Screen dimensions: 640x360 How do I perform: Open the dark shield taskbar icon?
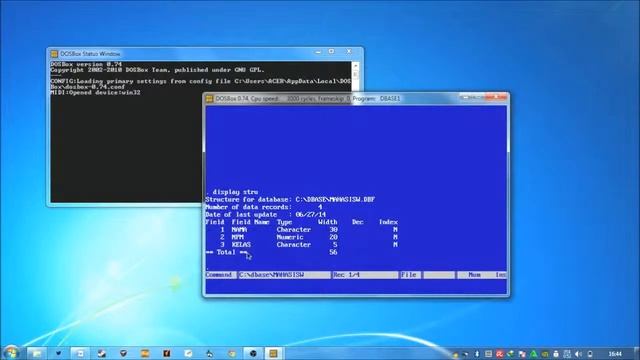point(123,353)
